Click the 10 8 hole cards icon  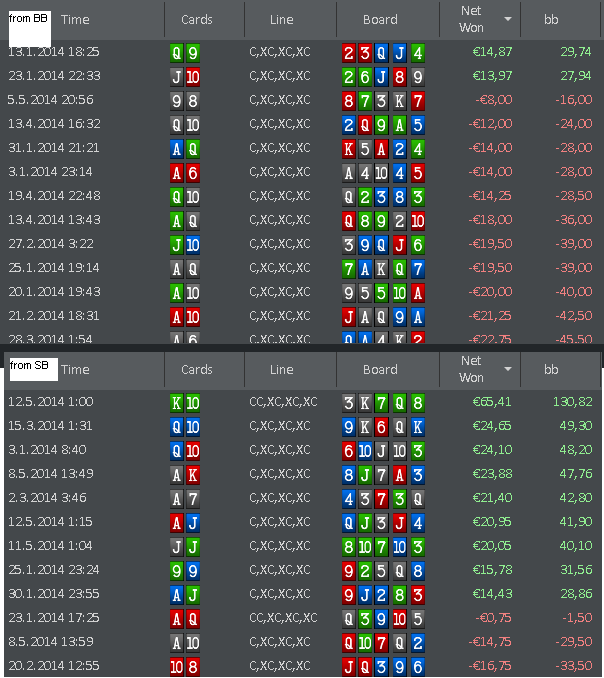click(x=185, y=666)
